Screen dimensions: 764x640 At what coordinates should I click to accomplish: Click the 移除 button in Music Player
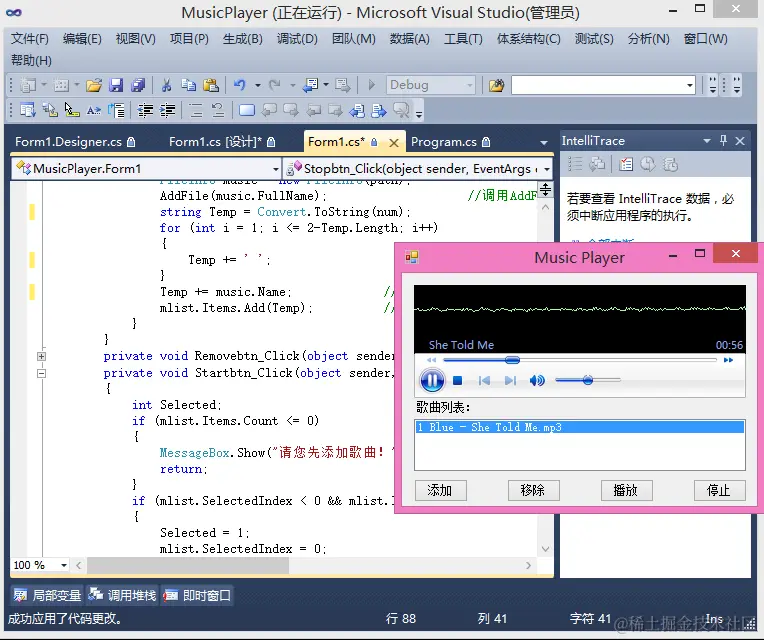pos(533,490)
